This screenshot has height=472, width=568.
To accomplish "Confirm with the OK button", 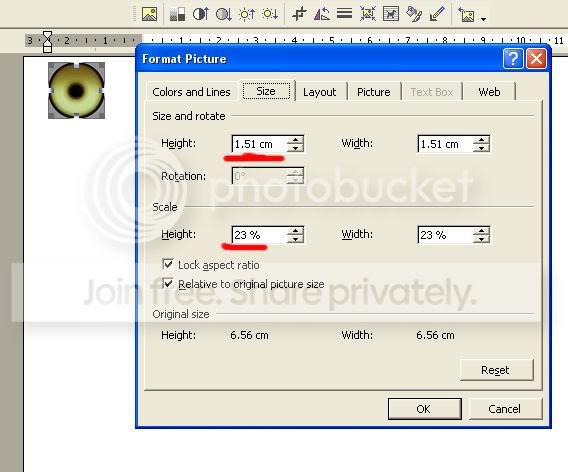I will (424, 409).
